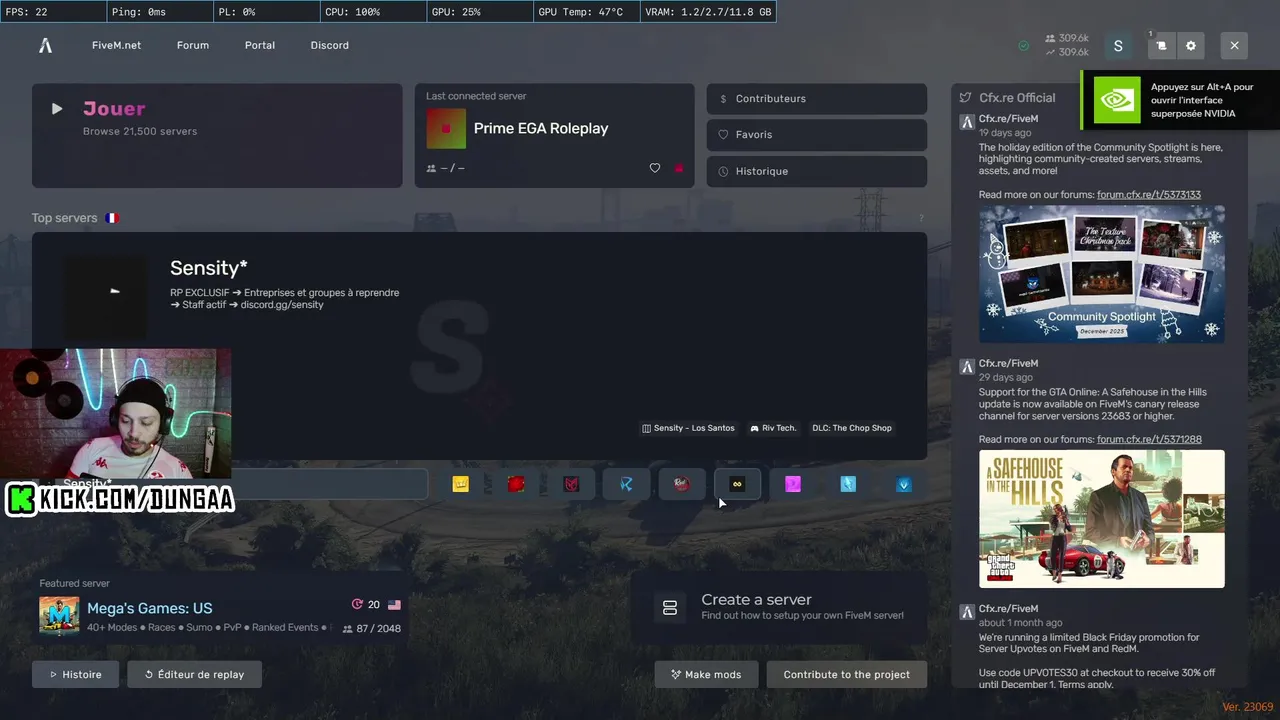Click the server stack icon beside Create a server

point(670,608)
